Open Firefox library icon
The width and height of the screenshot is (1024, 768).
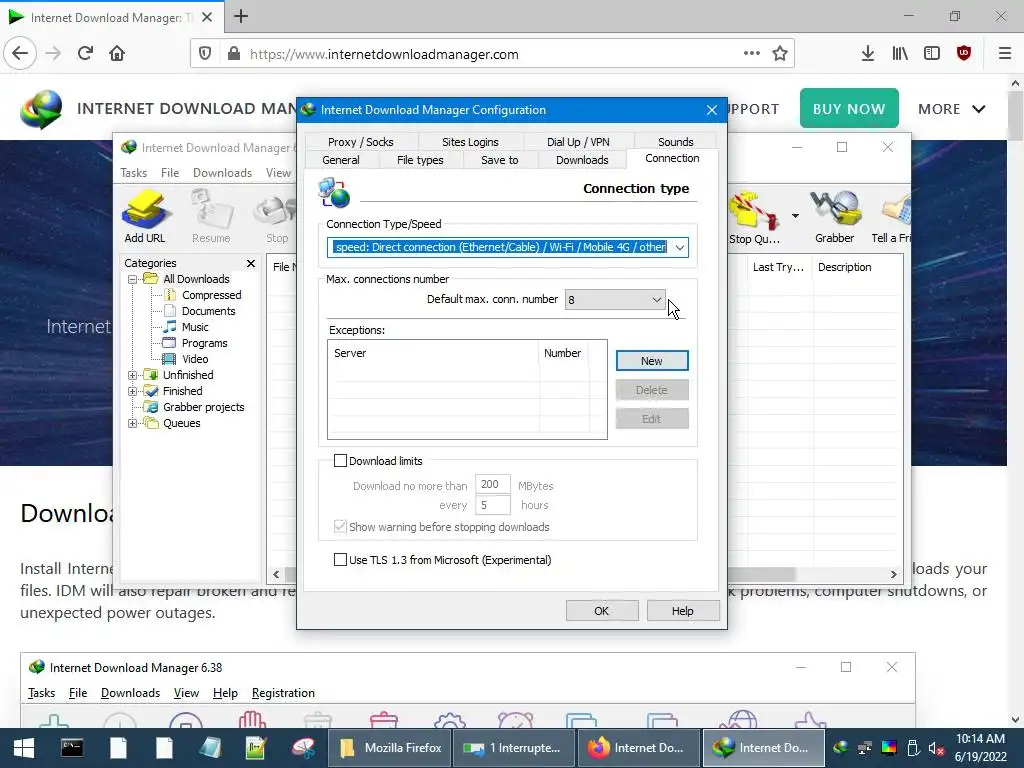pos(900,54)
